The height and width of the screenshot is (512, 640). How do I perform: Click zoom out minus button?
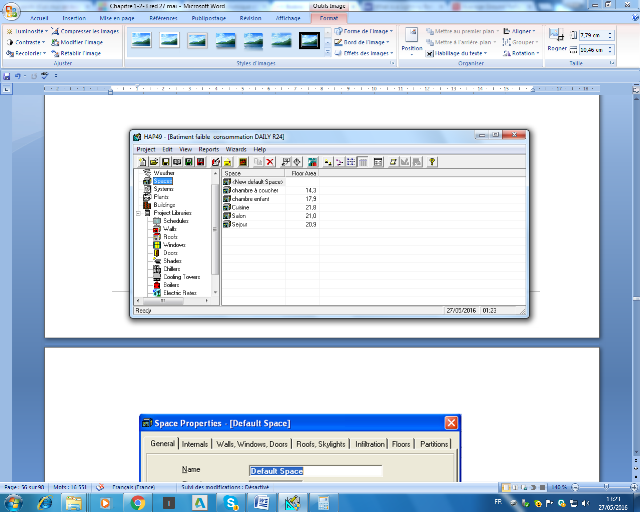(x=575, y=487)
